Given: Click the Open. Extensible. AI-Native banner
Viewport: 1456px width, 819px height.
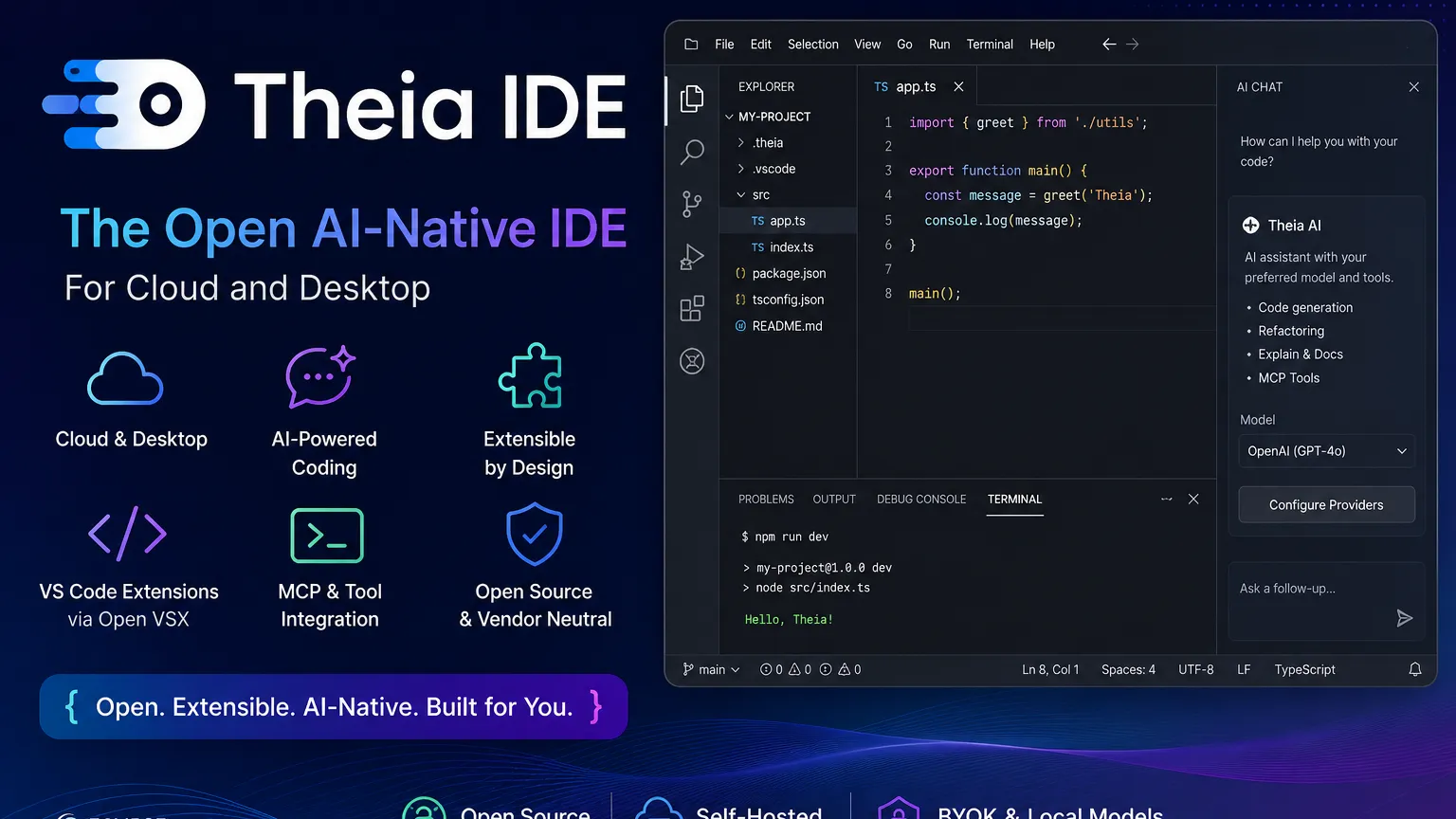Looking at the screenshot, I should tap(334, 706).
